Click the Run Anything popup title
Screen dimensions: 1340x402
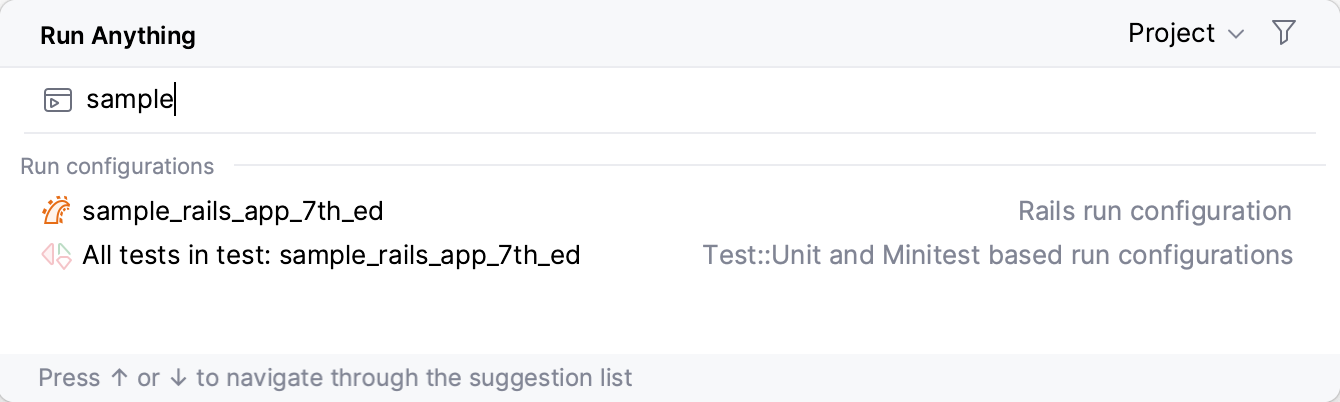(x=118, y=36)
